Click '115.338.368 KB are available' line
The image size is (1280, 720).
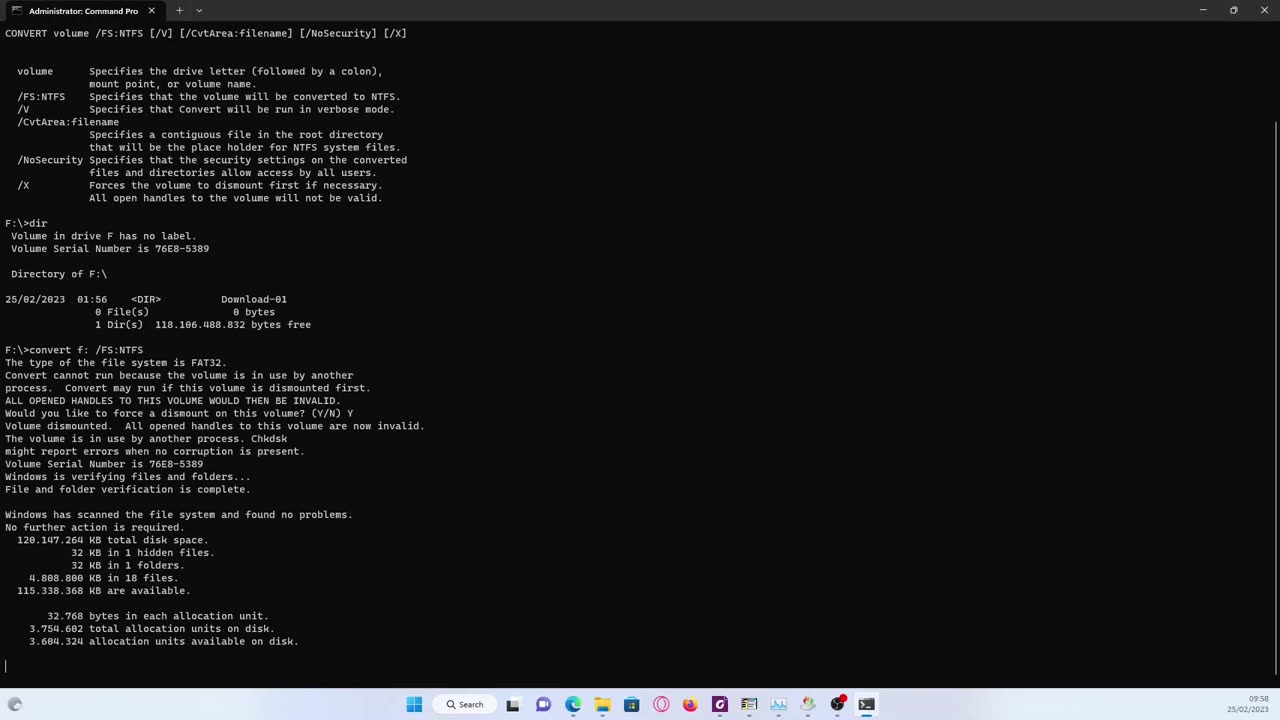click(x=104, y=591)
